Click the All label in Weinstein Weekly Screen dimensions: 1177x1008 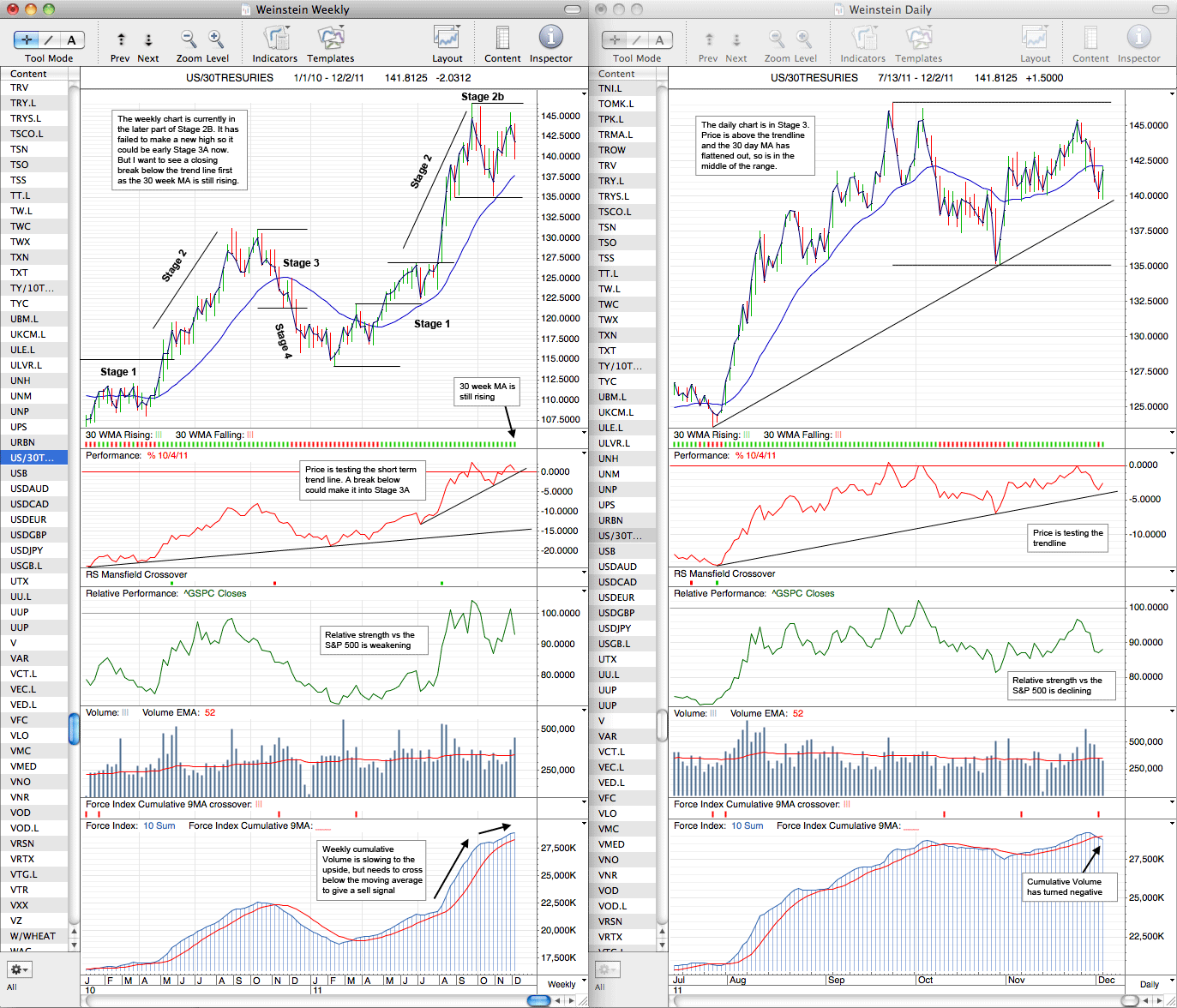coord(12,987)
